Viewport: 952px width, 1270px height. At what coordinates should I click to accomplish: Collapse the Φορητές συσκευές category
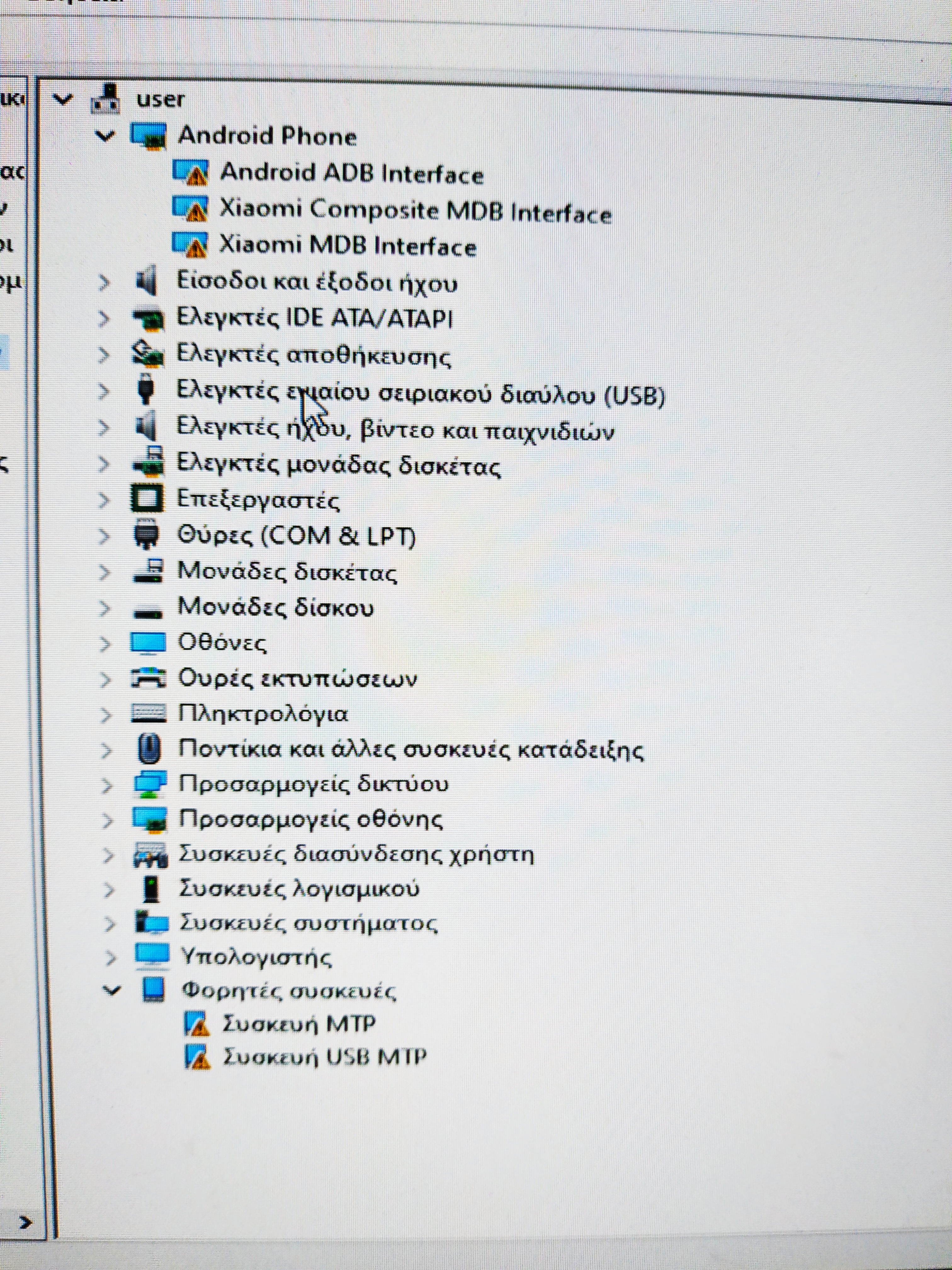tap(112, 990)
